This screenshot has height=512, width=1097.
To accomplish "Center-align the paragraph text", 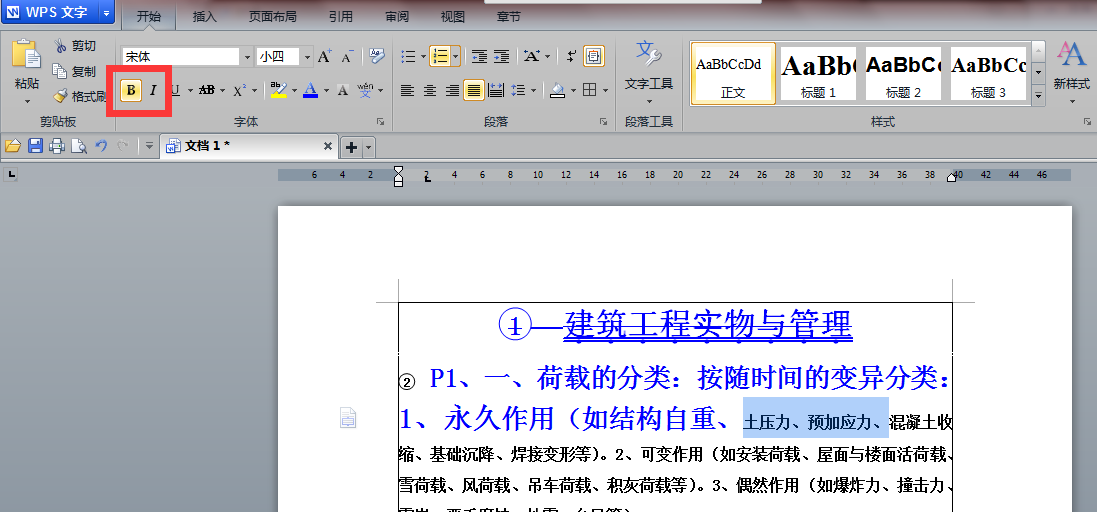I will (430, 90).
